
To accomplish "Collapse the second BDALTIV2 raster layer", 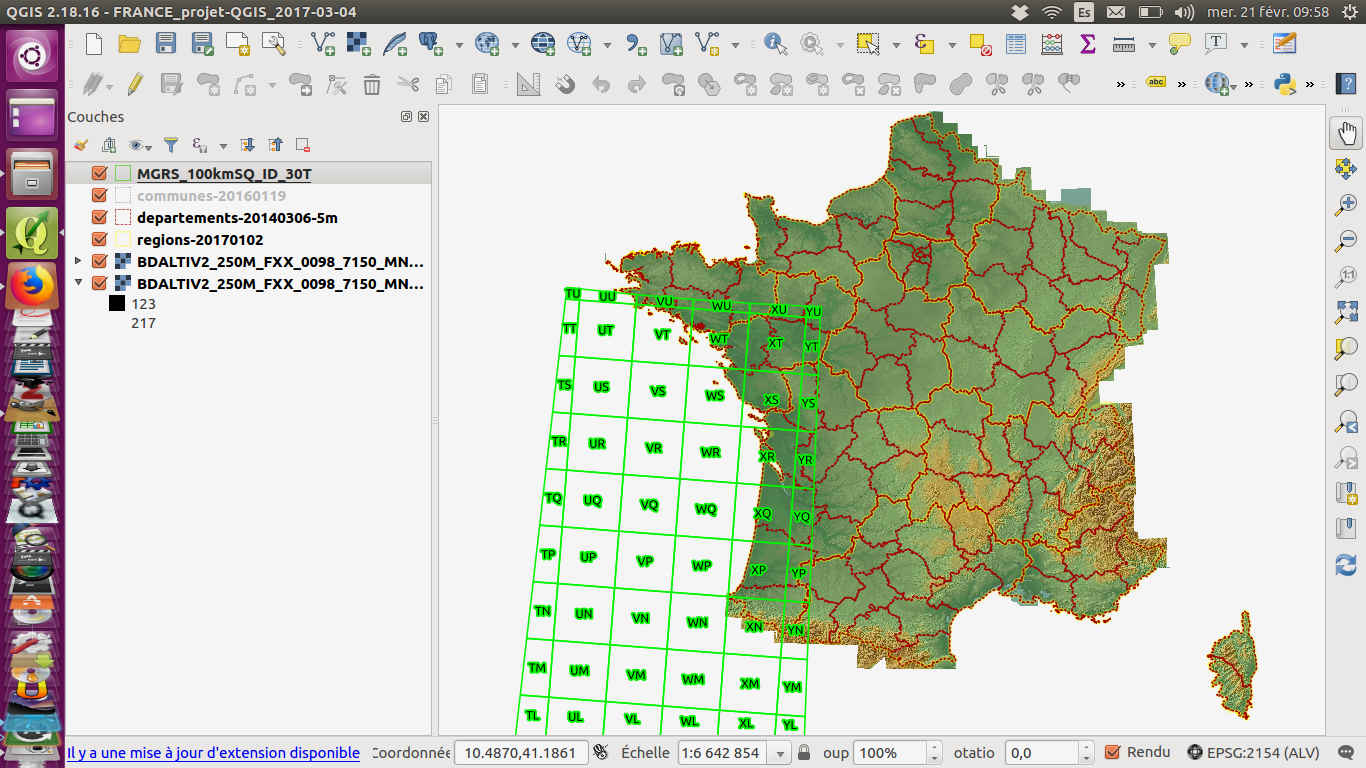I will click(x=78, y=283).
